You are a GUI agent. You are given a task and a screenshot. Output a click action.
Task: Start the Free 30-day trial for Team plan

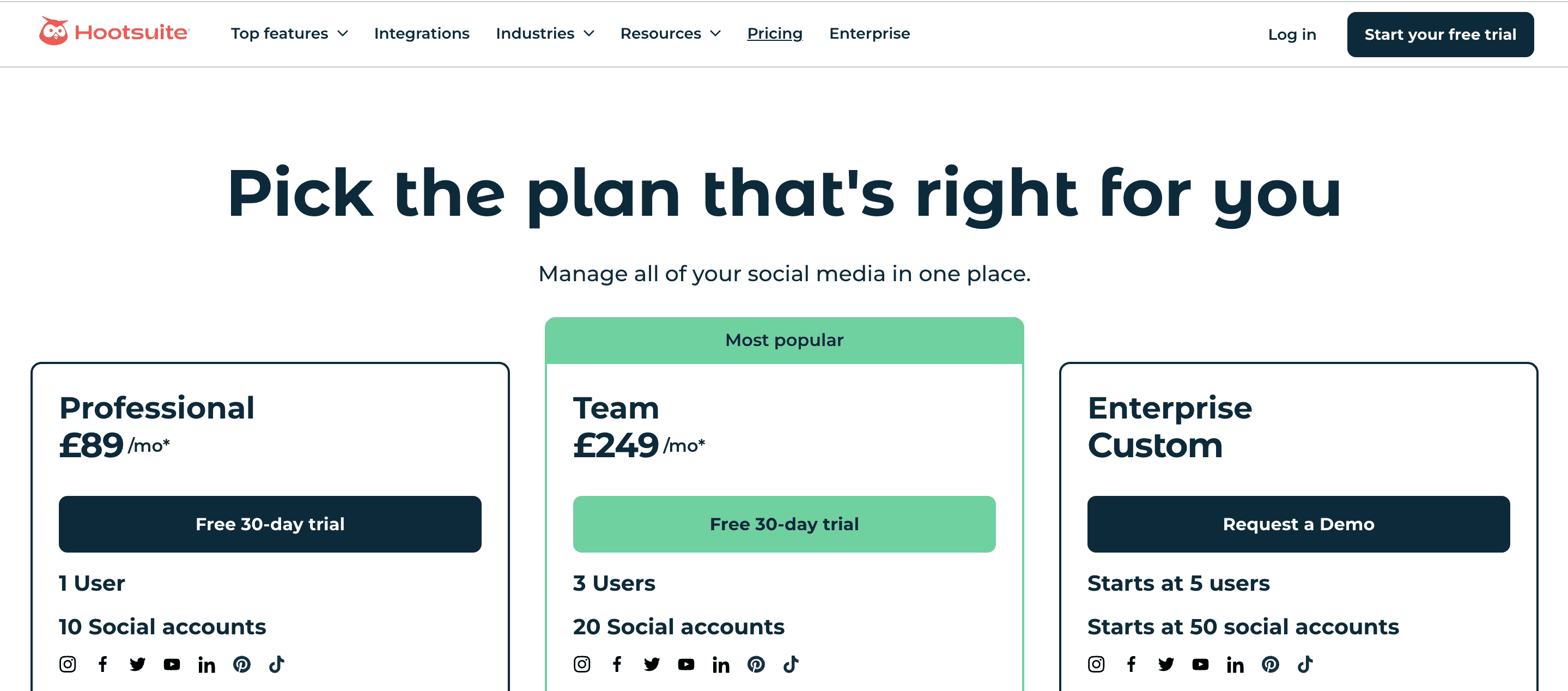784,524
